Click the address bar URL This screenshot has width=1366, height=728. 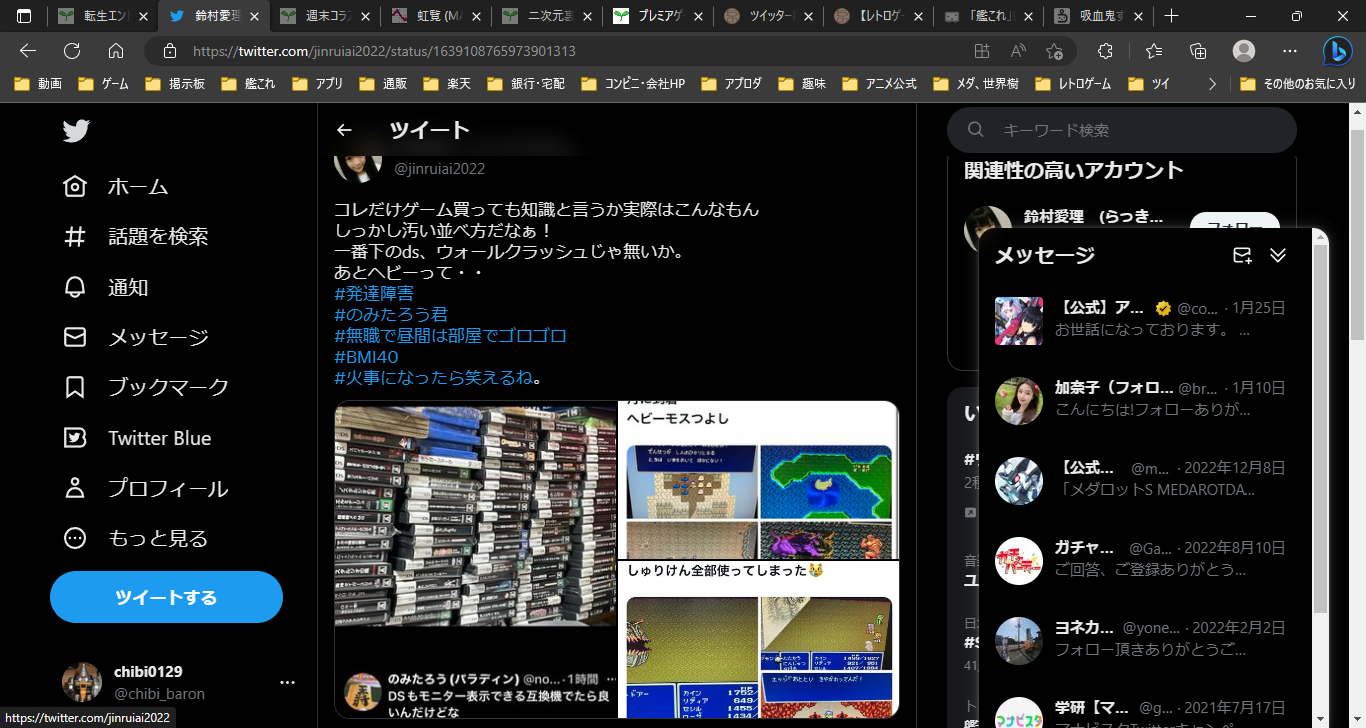tap(384, 51)
